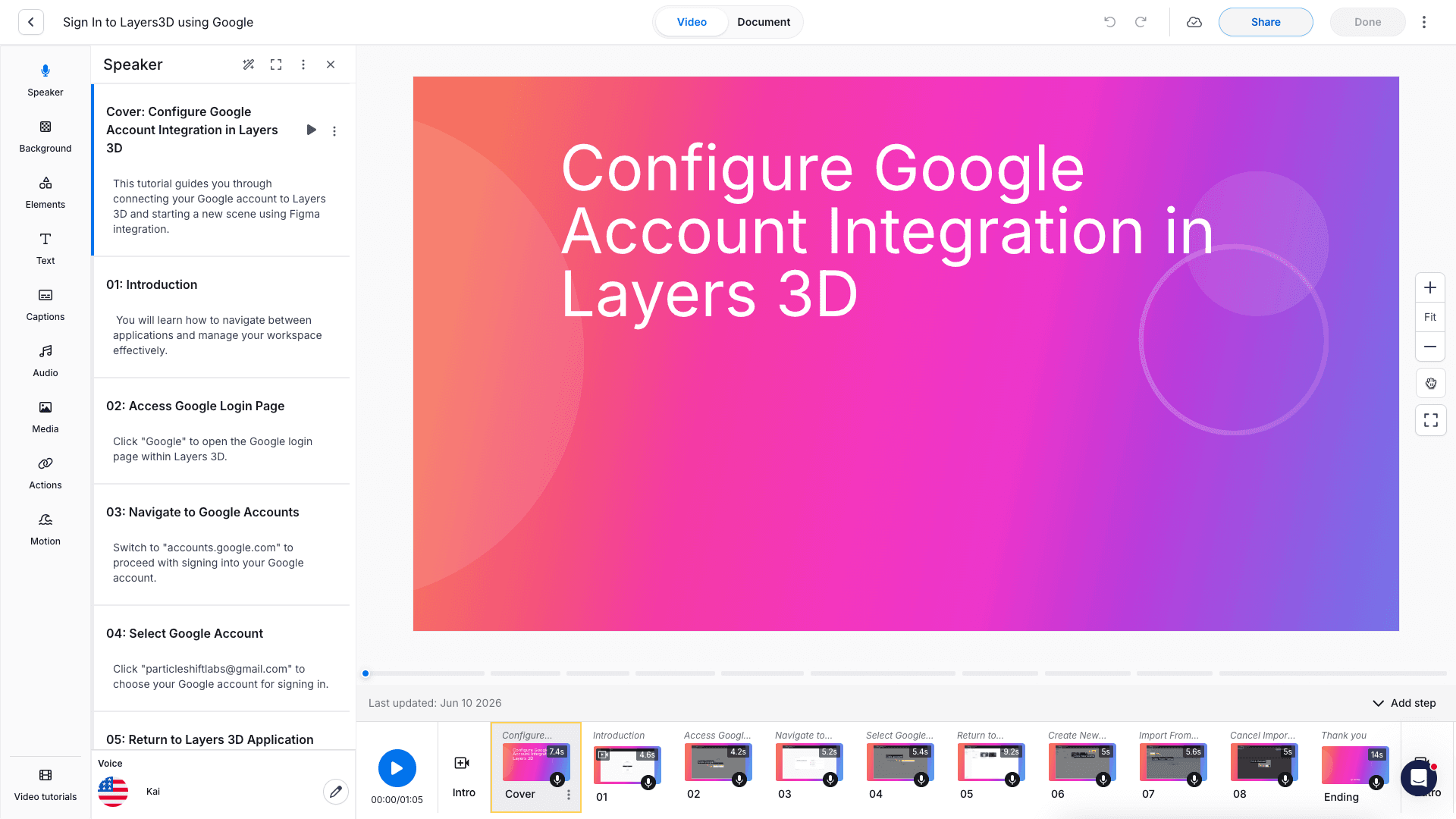Fit the canvas to view
This screenshot has width=1456, height=819.
1430,317
